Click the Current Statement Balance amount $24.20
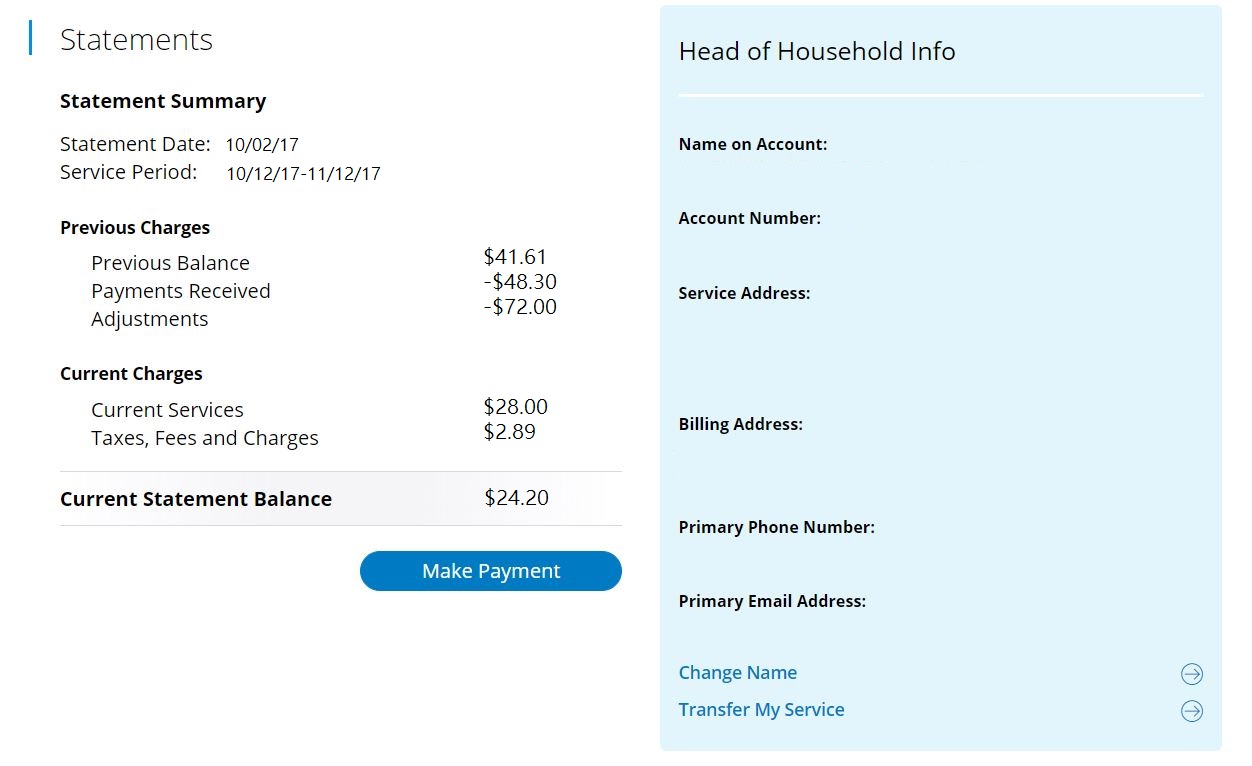Screen dimensions: 1252x766 [516, 498]
